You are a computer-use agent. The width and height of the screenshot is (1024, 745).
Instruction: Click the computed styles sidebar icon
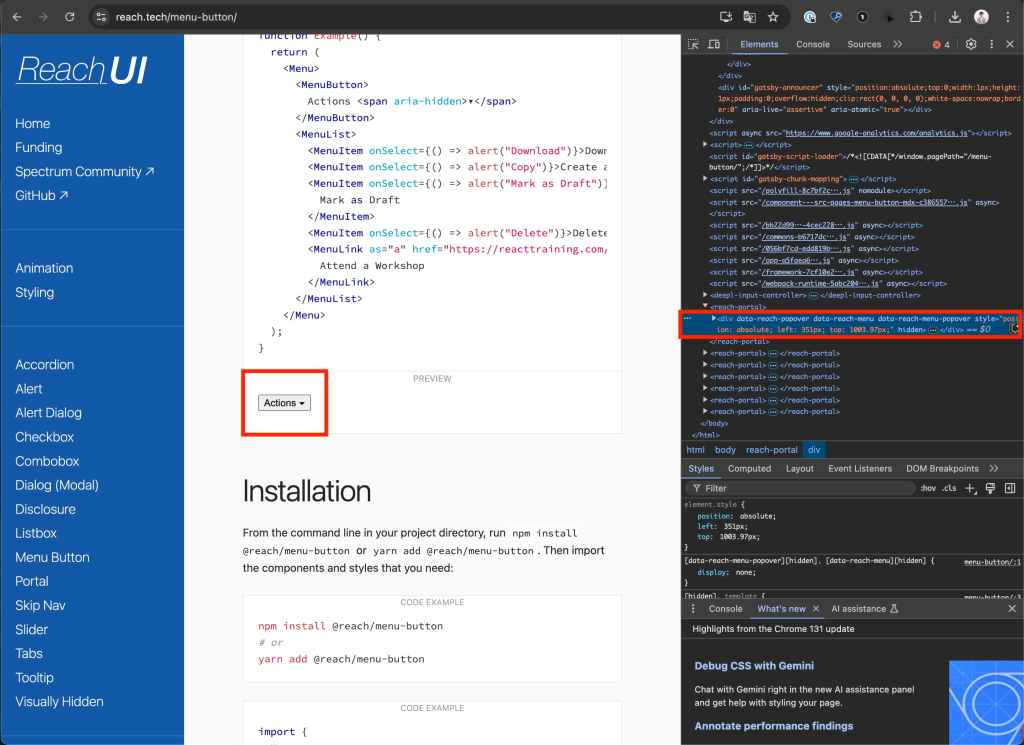click(1009, 488)
